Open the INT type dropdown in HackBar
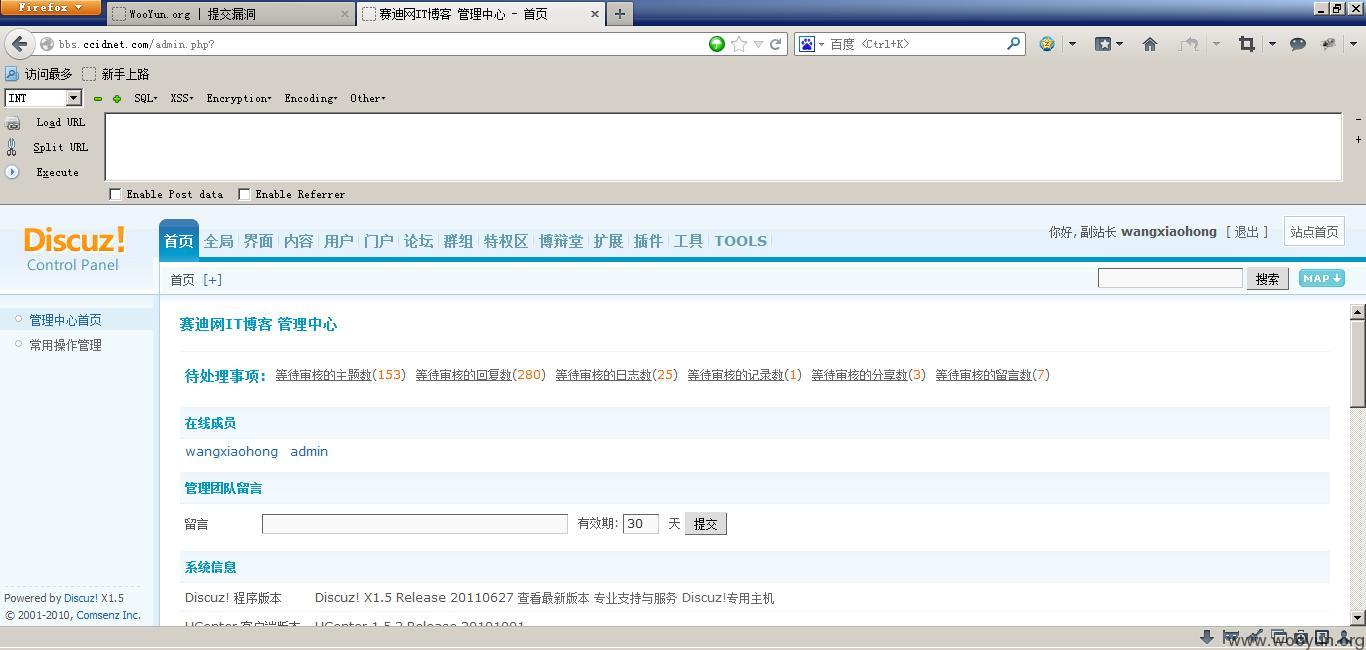The height and width of the screenshot is (650, 1366). (x=73, y=98)
